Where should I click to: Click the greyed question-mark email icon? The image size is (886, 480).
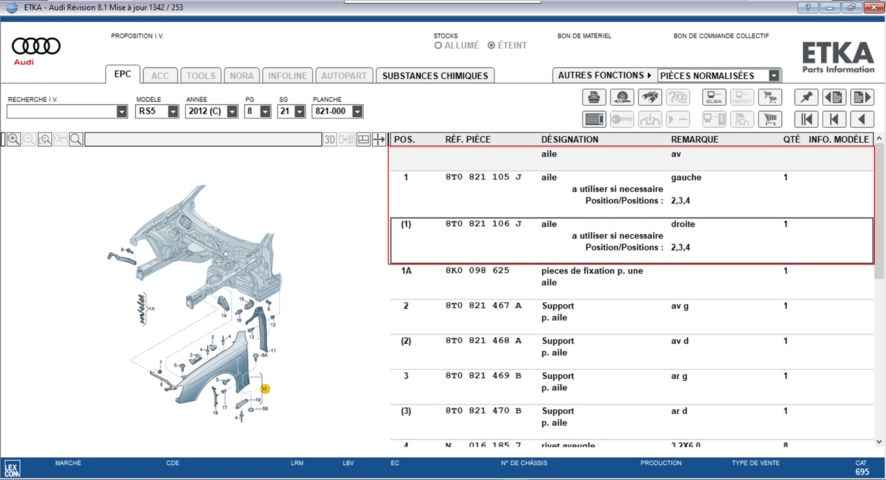coord(677,97)
